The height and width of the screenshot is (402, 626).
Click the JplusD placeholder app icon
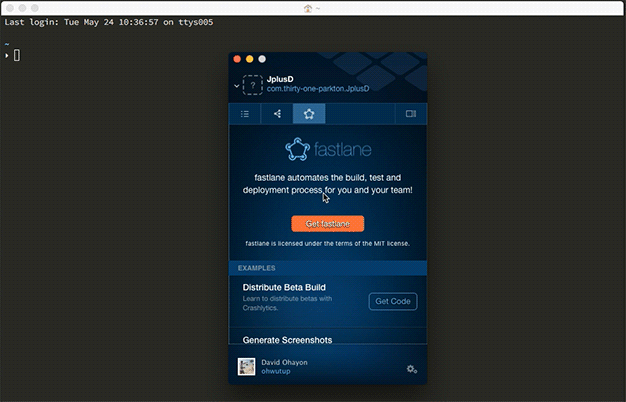click(x=253, y=85)
